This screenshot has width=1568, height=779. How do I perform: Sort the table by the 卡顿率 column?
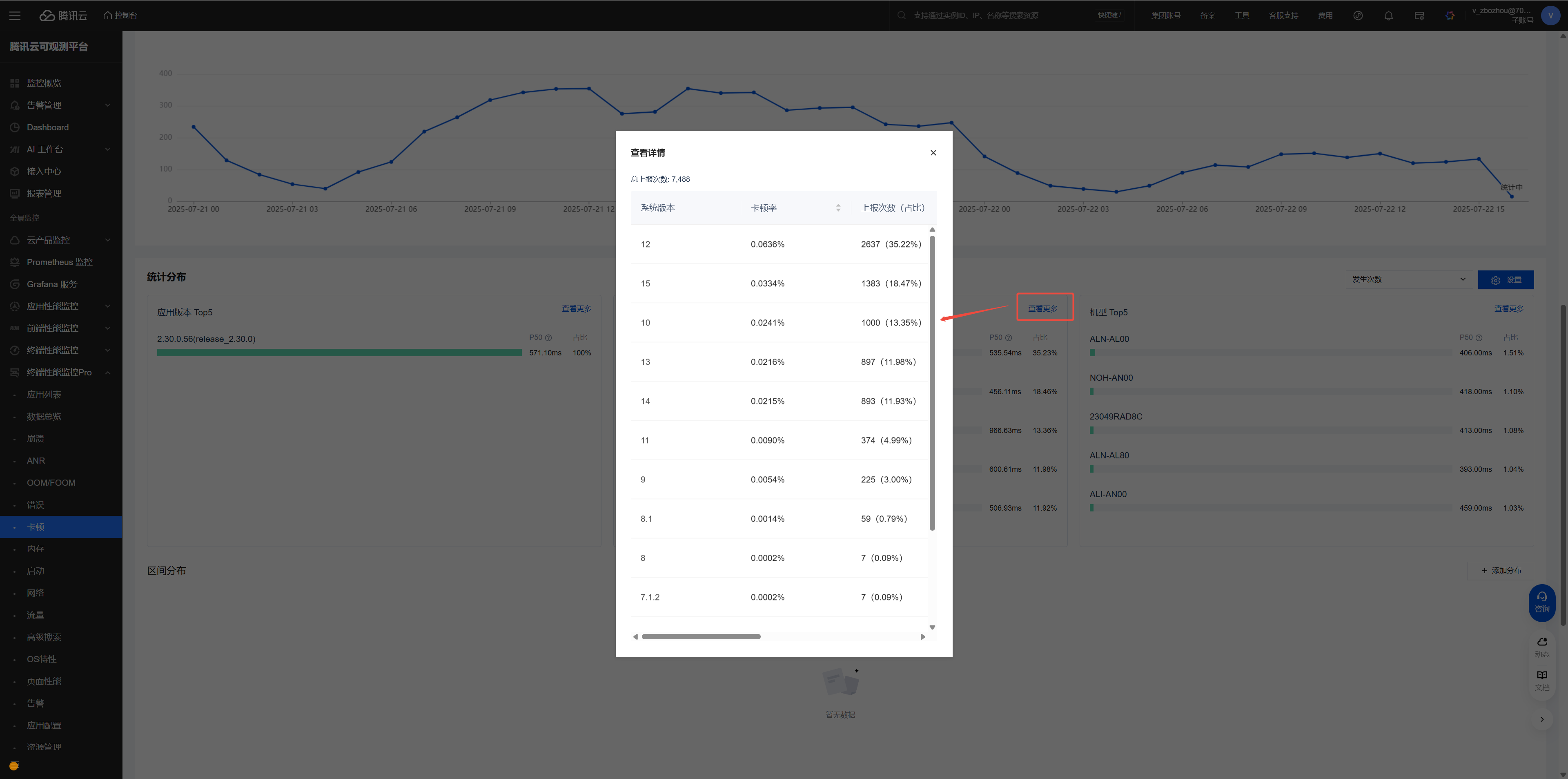click(x=838, y=208)
